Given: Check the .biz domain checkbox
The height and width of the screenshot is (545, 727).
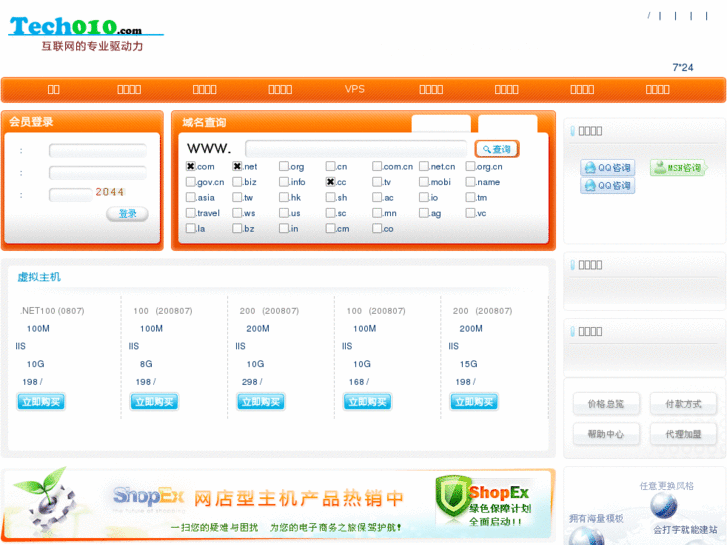Looking at the screenshot, I should (237, 182).
